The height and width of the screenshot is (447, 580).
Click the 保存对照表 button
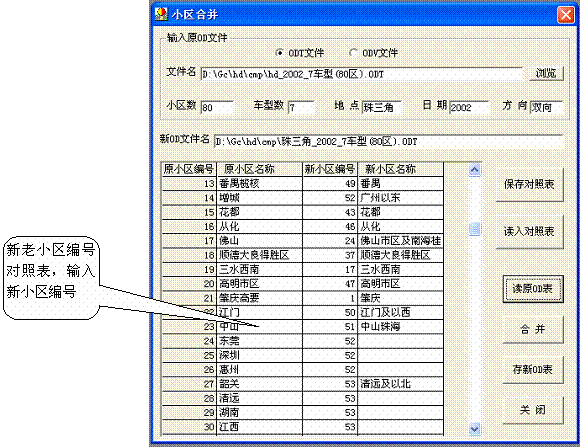529,184
